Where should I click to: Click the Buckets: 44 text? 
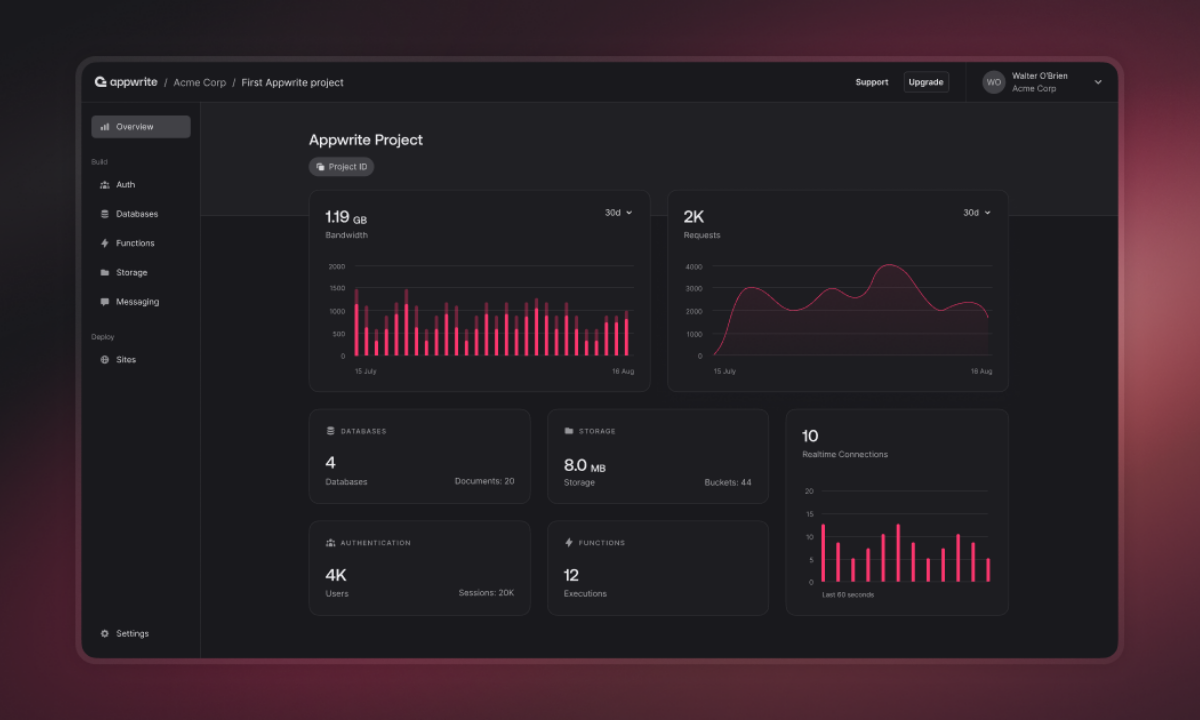[728, 482]
